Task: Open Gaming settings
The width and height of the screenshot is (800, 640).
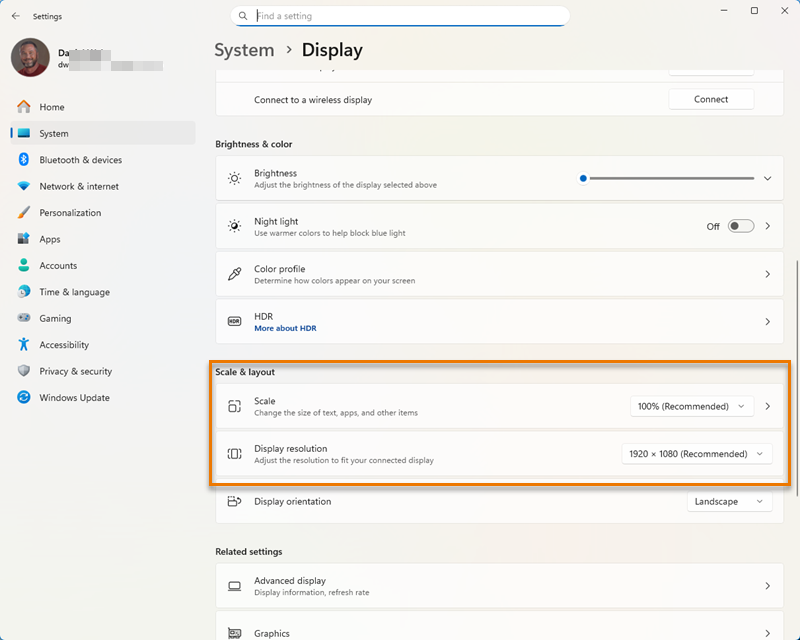Action: click(103, 318)
